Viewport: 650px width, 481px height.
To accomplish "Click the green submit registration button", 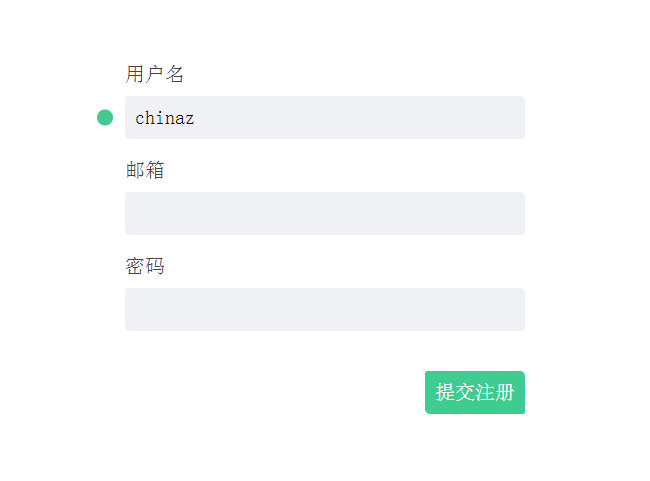I will click(474, 392).
